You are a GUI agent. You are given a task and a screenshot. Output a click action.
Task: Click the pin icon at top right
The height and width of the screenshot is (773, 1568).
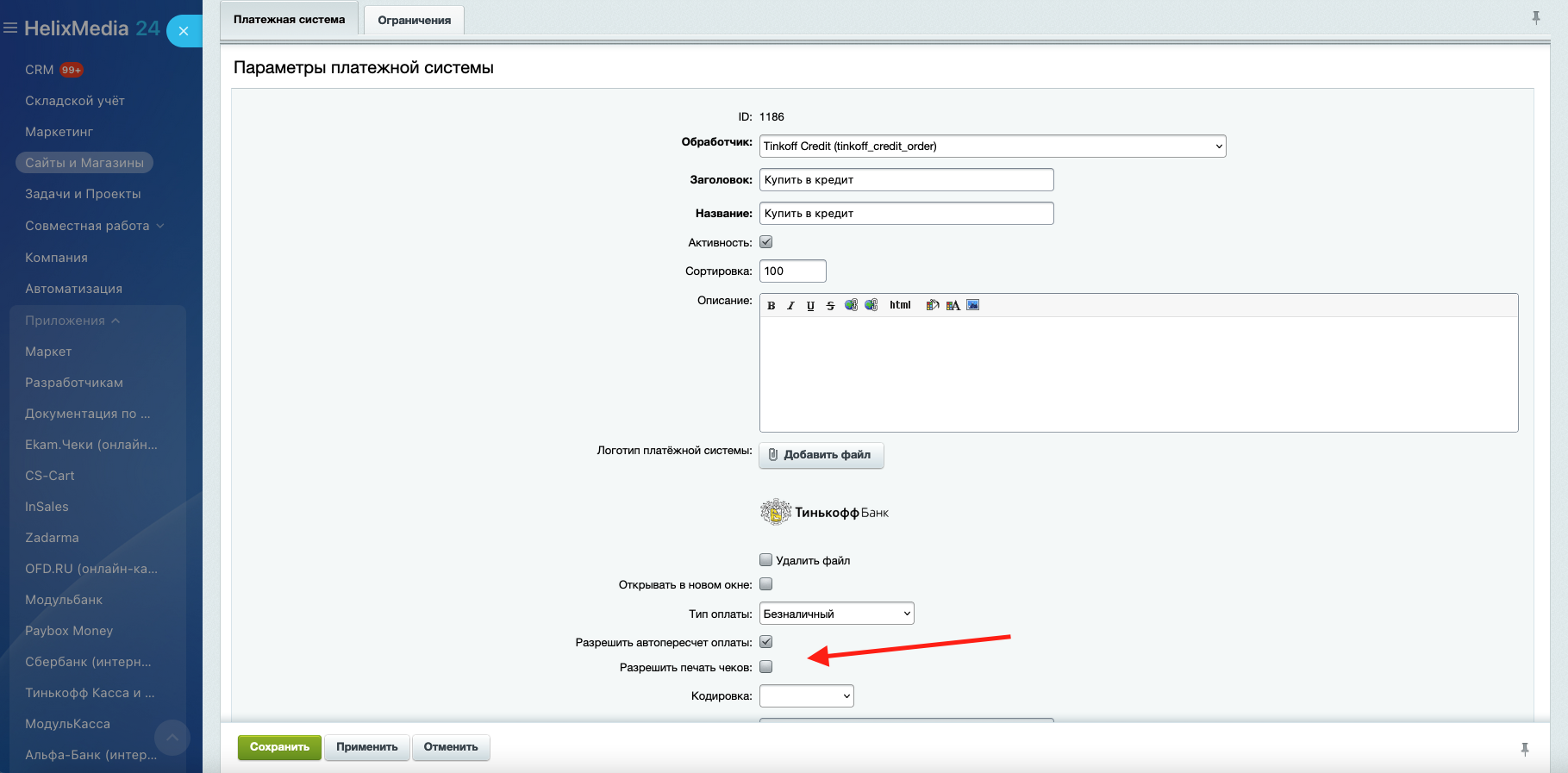(1536, 17)
